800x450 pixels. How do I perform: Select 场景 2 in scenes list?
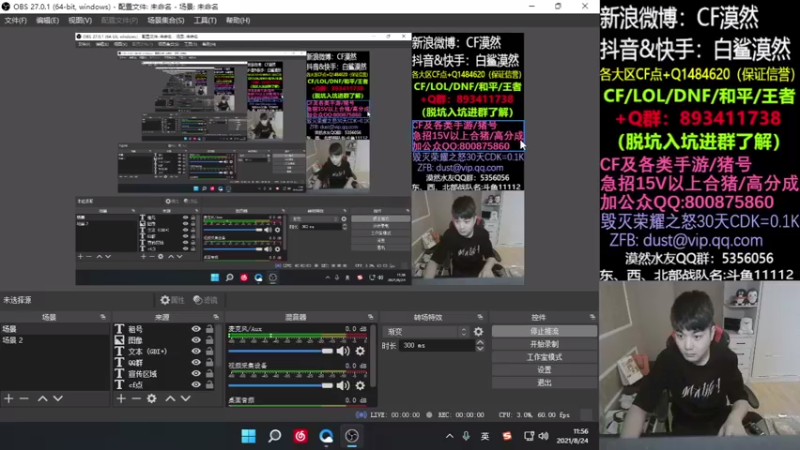(54, 340)
